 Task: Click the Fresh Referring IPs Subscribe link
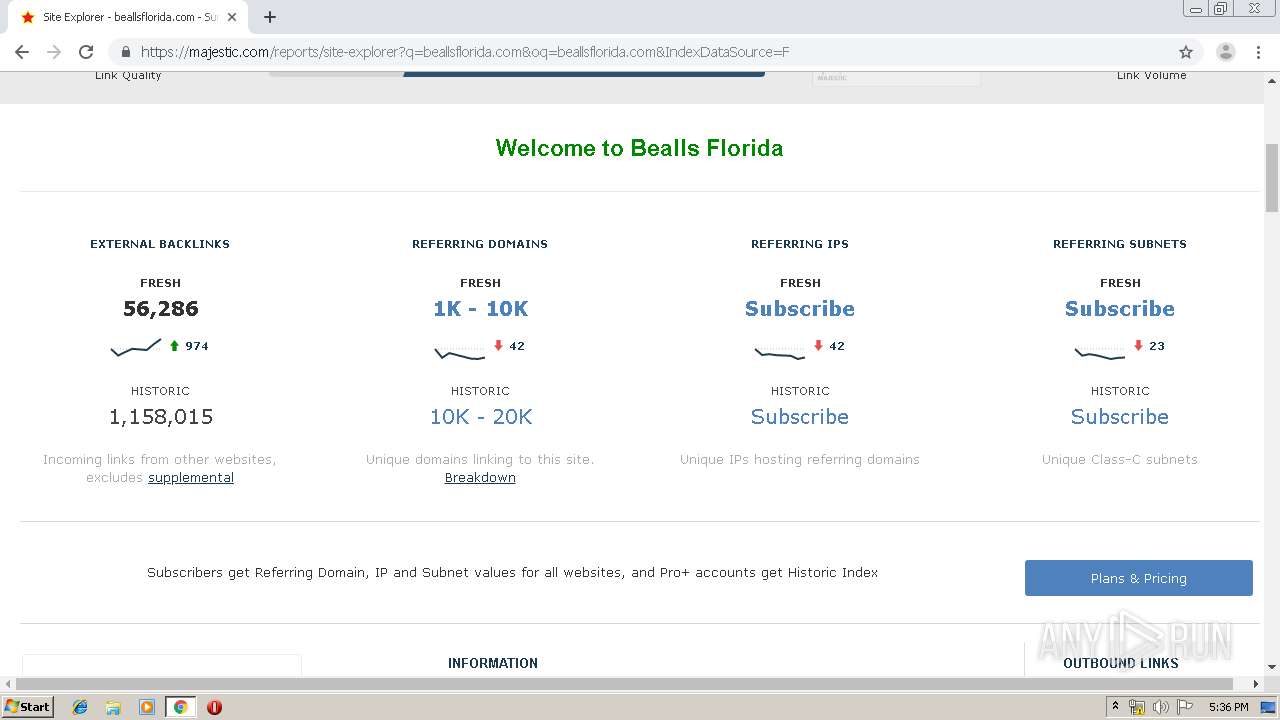800,309
